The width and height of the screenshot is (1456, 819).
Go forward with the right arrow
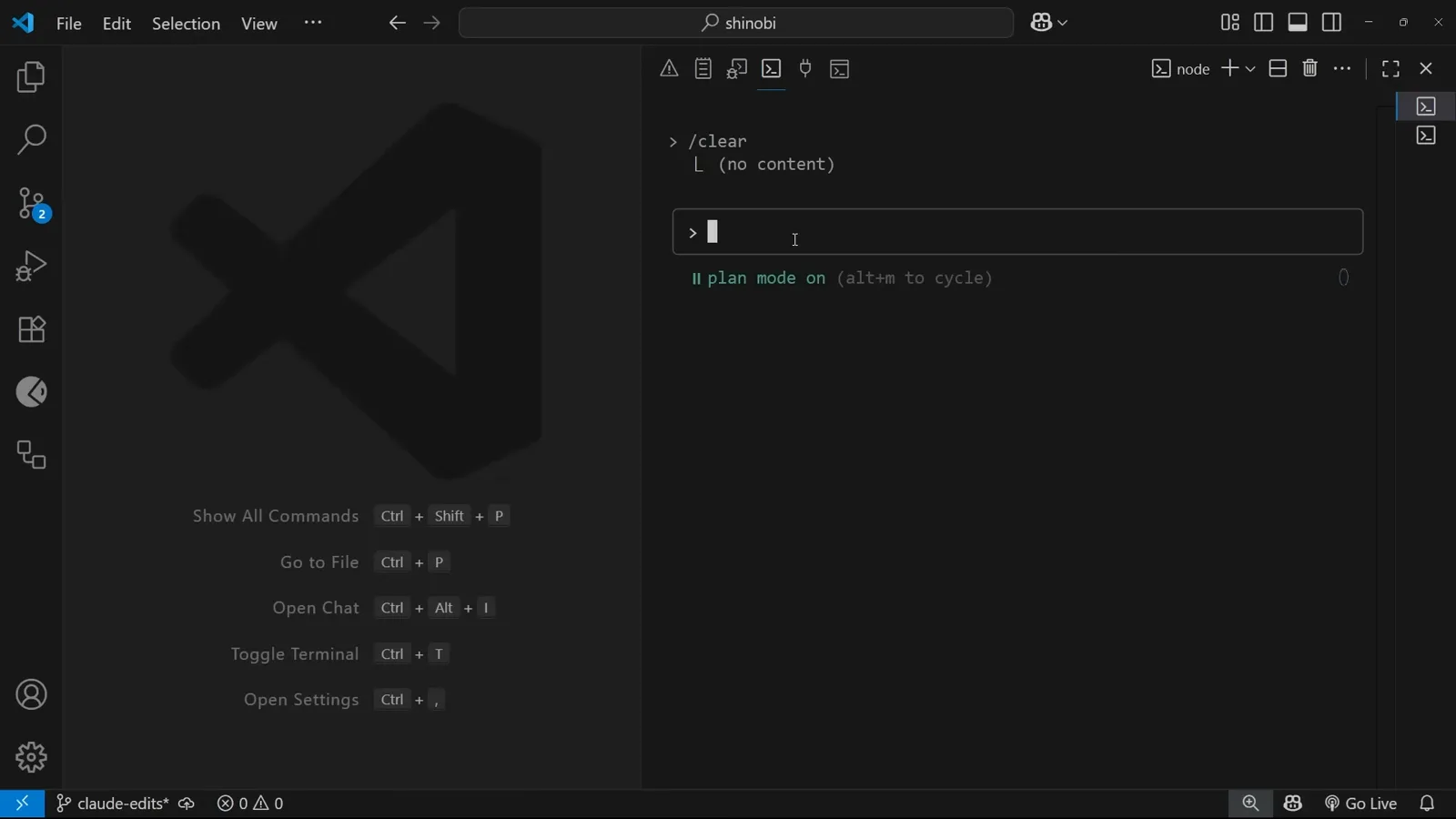432,23
